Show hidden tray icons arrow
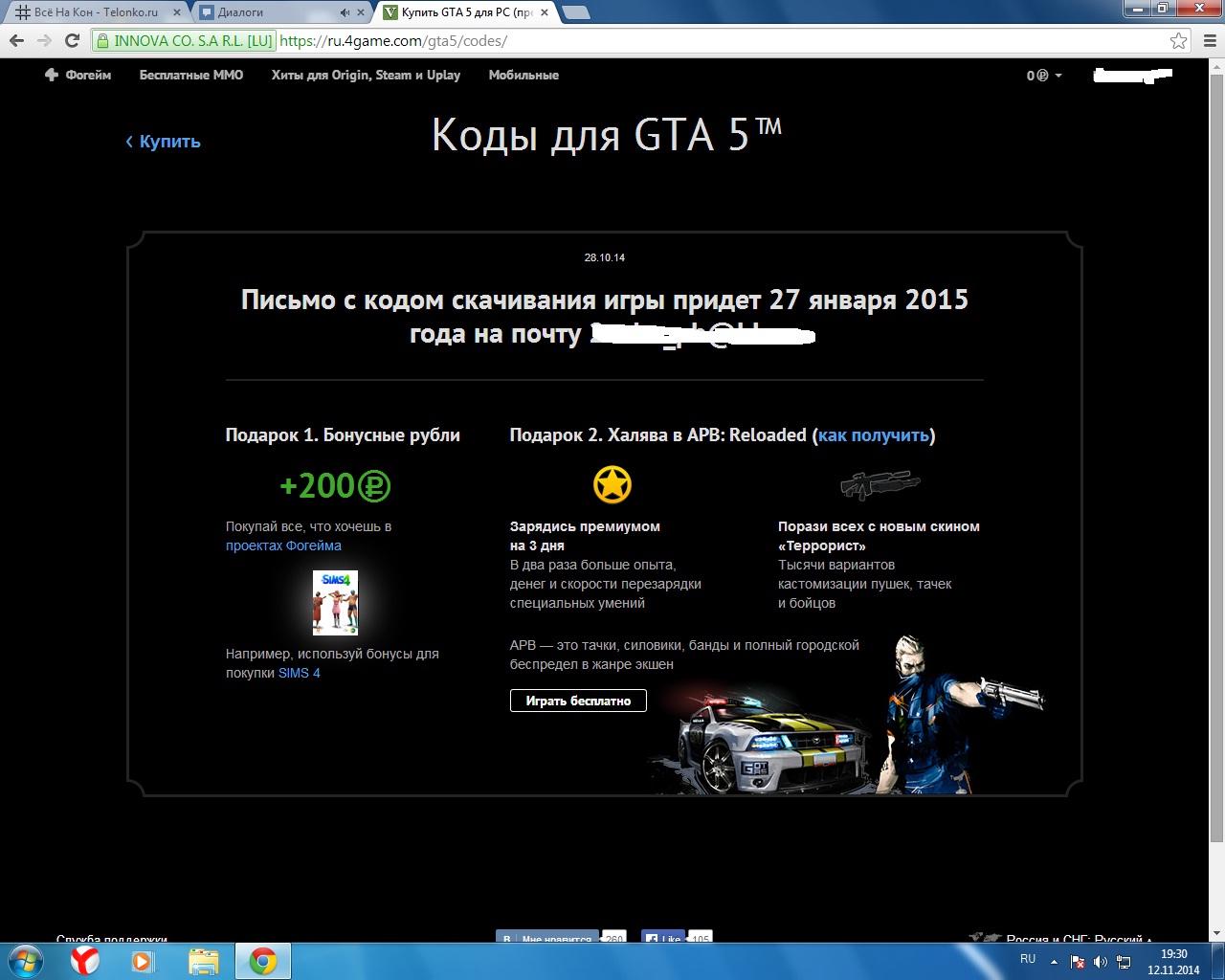 click(x=1055, y=961)
